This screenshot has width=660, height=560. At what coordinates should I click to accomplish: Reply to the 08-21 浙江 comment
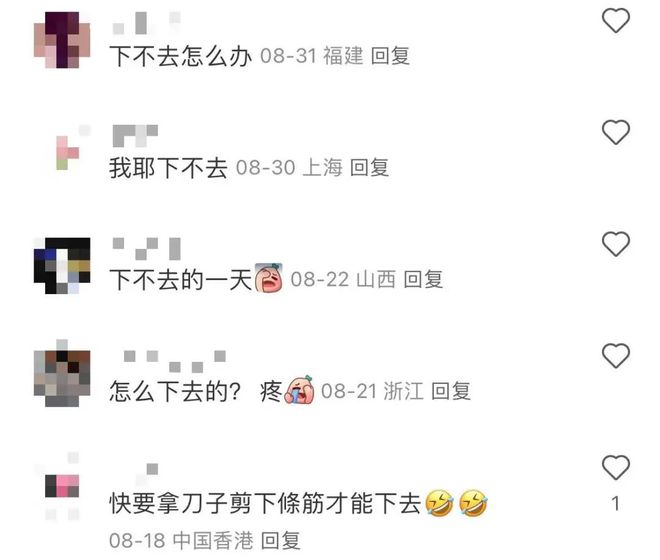[x=451, y=391]
